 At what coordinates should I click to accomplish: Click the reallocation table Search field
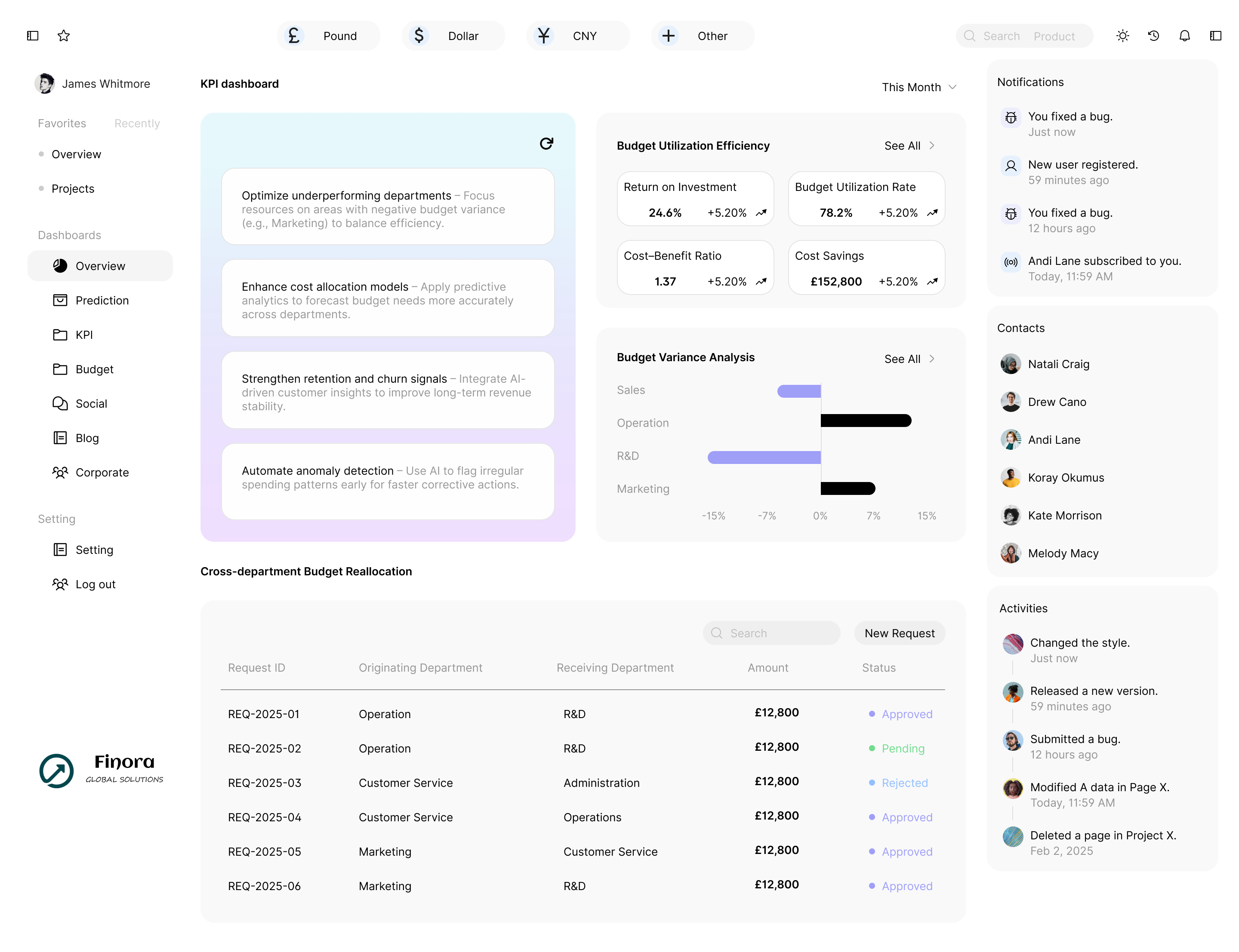tap(780, 633)
